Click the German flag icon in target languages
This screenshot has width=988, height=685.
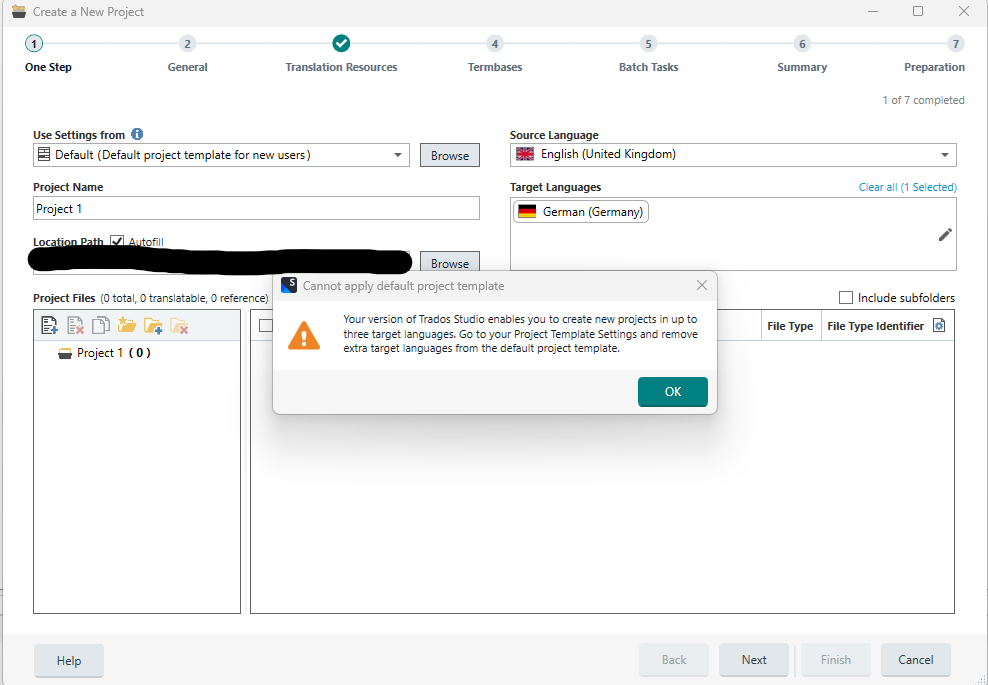(x=527, y=212)
